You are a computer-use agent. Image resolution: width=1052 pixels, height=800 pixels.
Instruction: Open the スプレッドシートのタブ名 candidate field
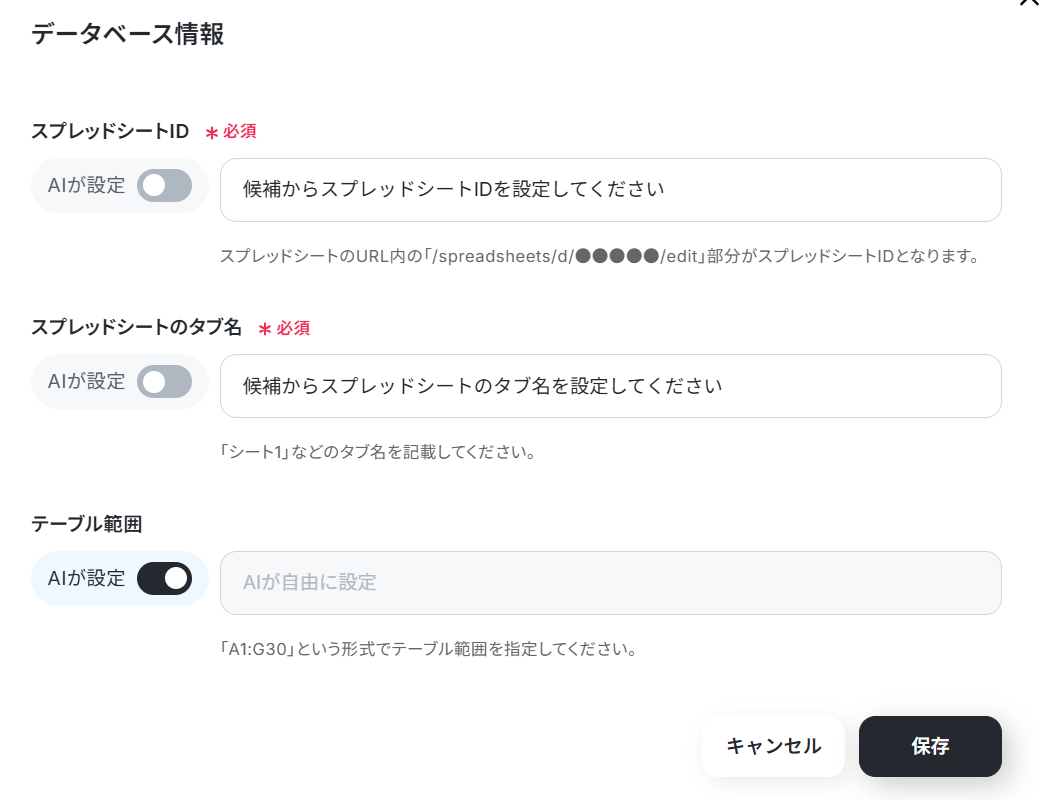(611, 386)
